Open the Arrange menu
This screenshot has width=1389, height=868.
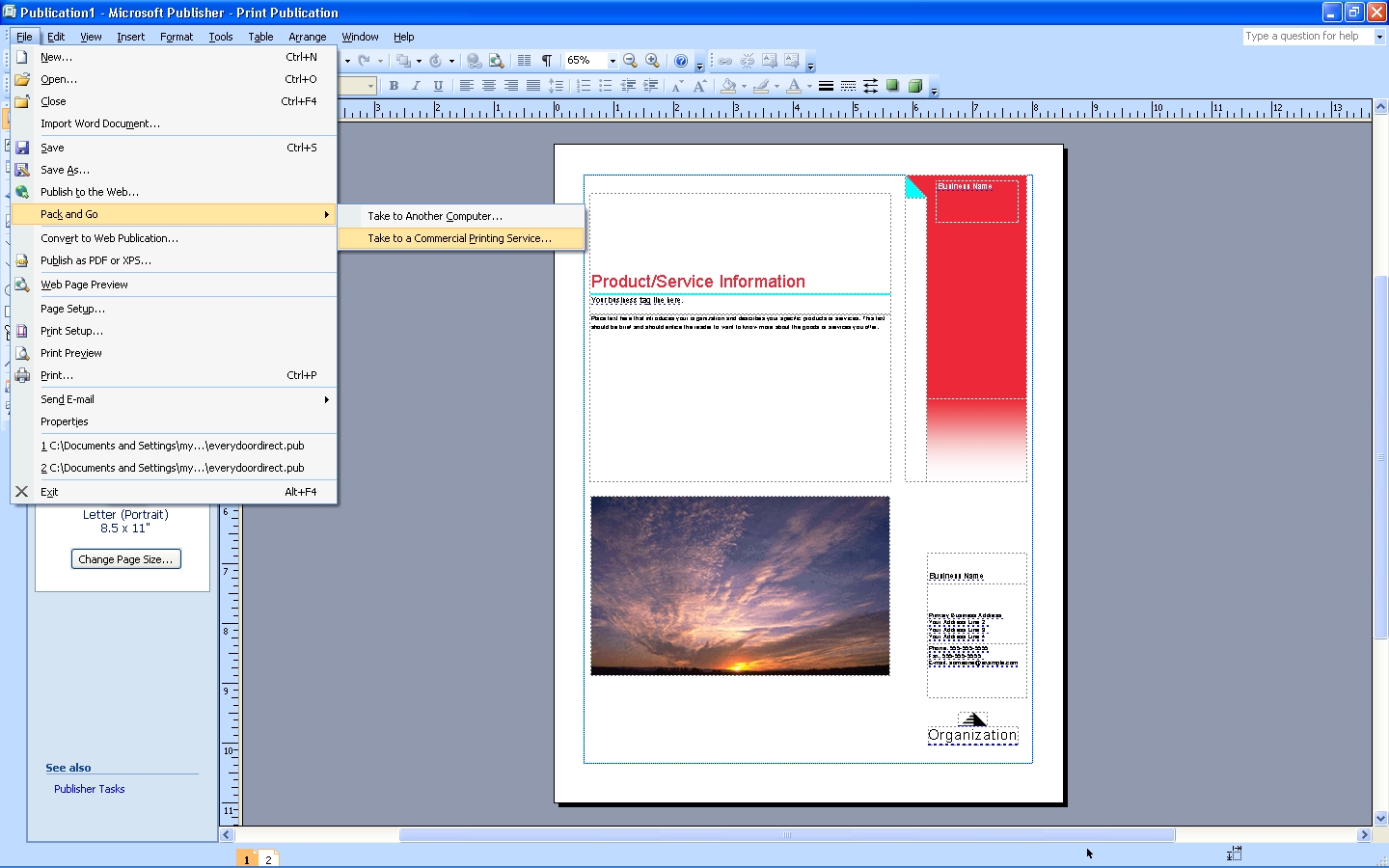coord(307,37)
